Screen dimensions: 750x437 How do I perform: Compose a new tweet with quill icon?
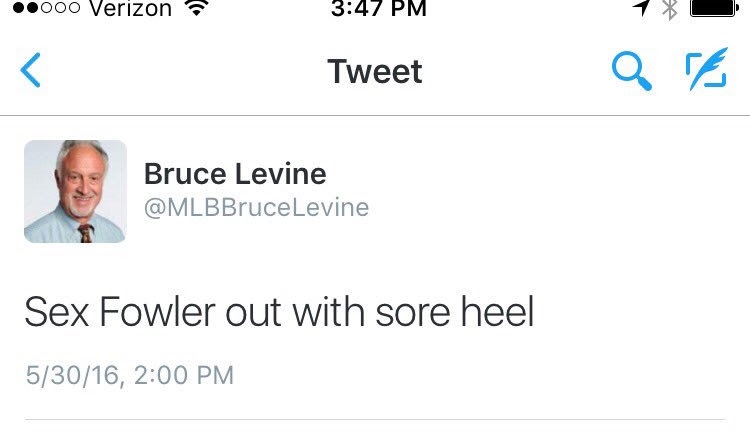click(x=706, y=71)
